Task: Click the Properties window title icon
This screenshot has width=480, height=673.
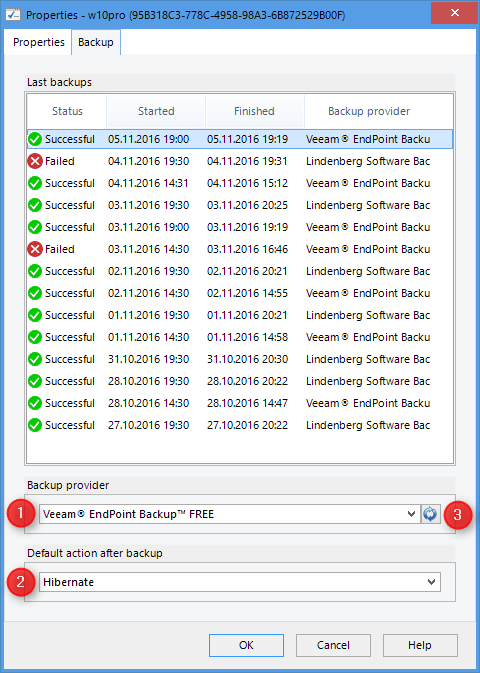Action: (x=13, y=15)
